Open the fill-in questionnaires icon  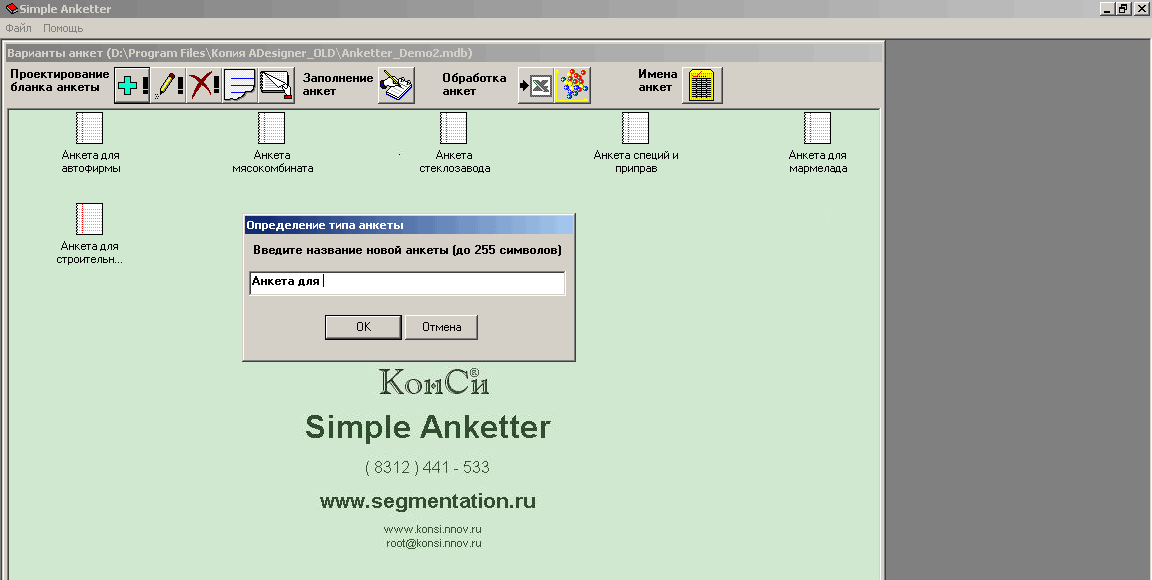[396, 85]
